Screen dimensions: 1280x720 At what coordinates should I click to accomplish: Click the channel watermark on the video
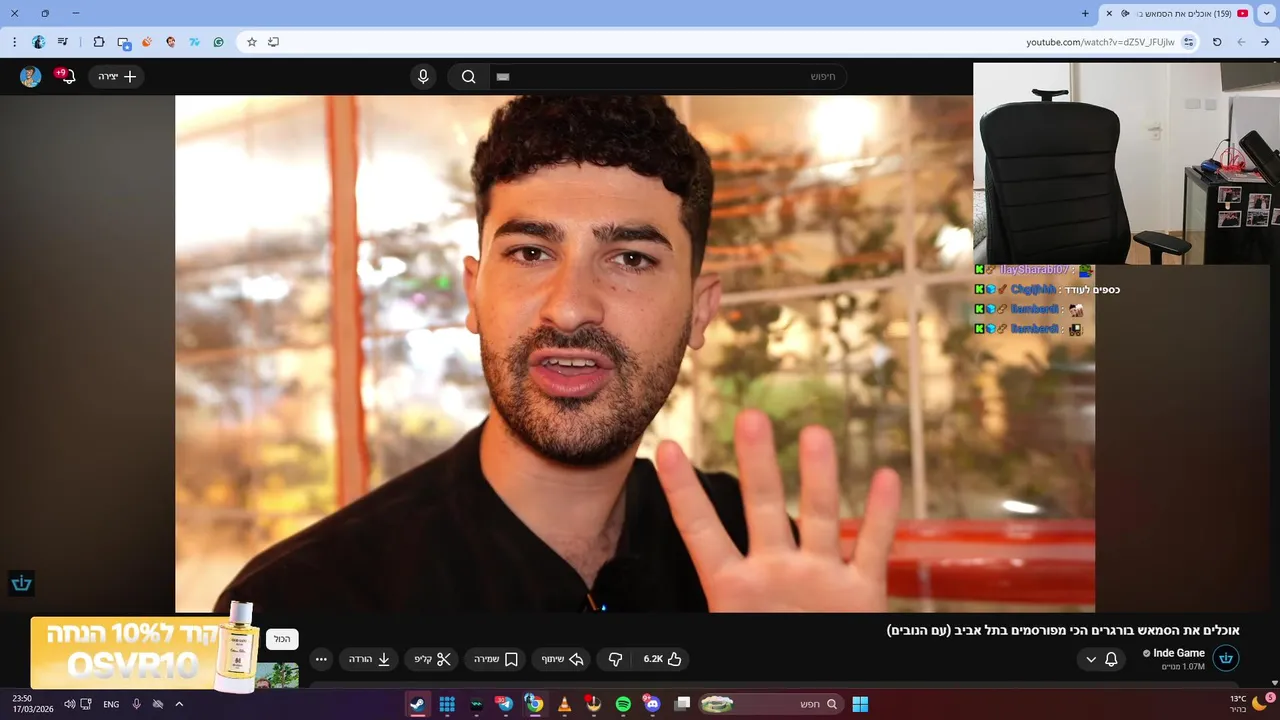[22, 583]
